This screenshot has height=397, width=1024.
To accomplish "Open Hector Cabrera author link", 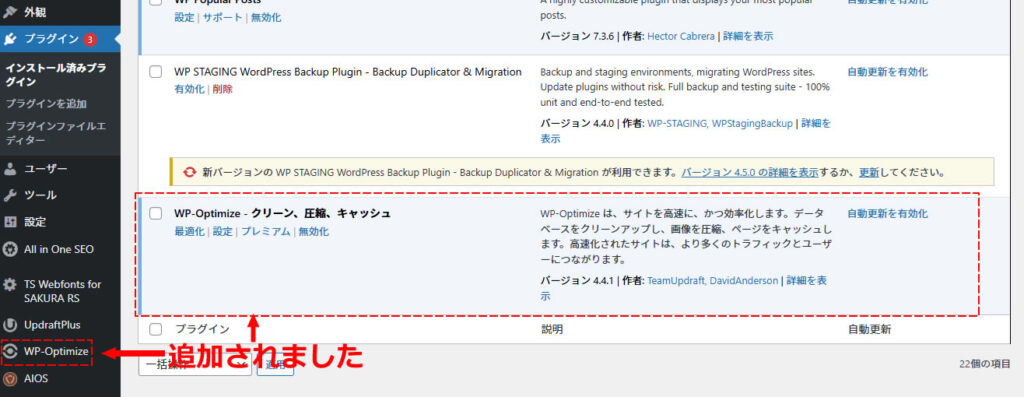I will point(681,37).
